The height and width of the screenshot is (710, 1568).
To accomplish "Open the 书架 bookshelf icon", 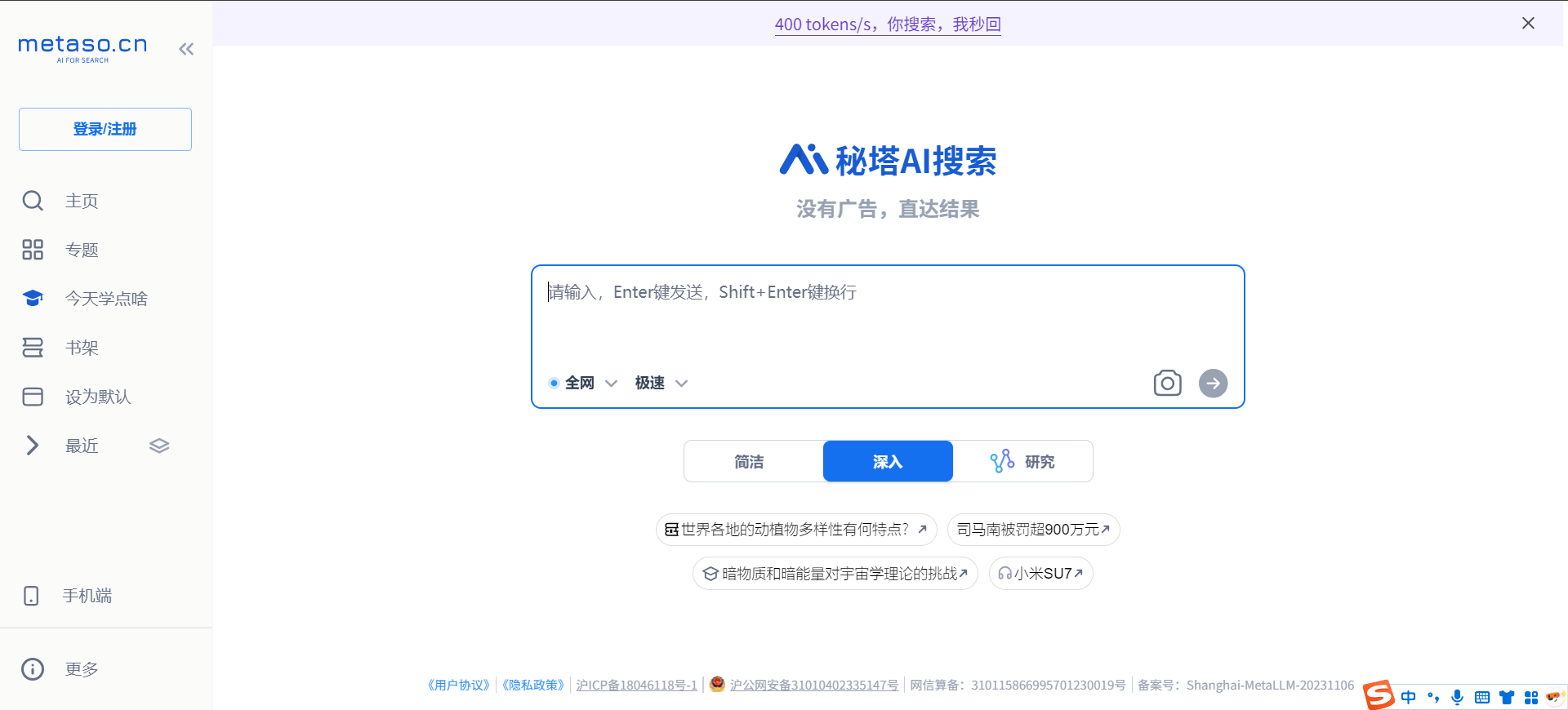I will click(33, 348).
